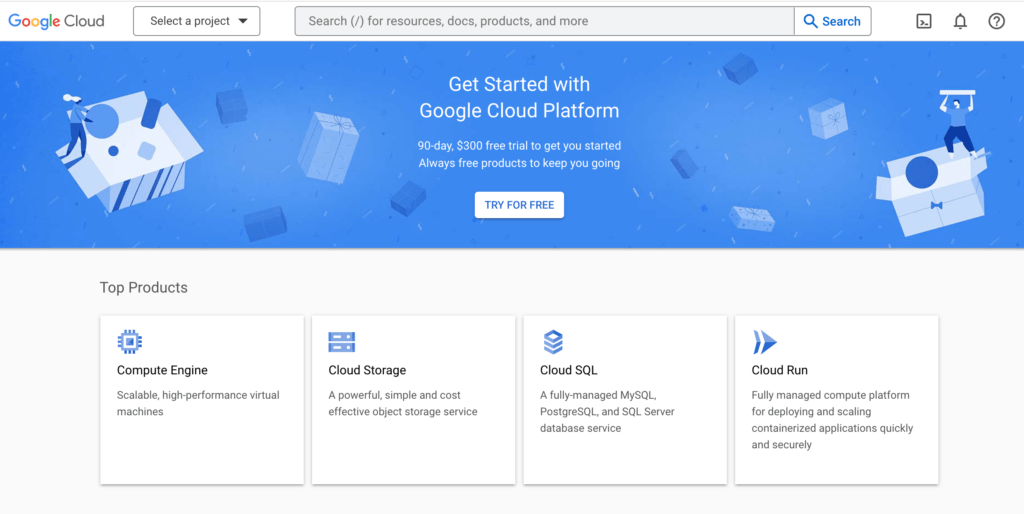Click the Cloud Run arrows icon
The image size is (1024, 514).
(x=764, y=342)
